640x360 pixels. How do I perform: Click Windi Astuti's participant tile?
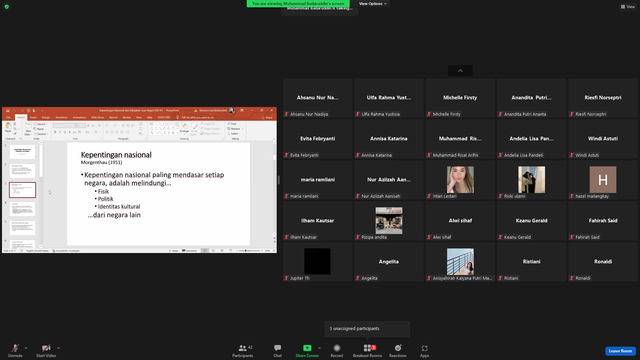(603, 139)
